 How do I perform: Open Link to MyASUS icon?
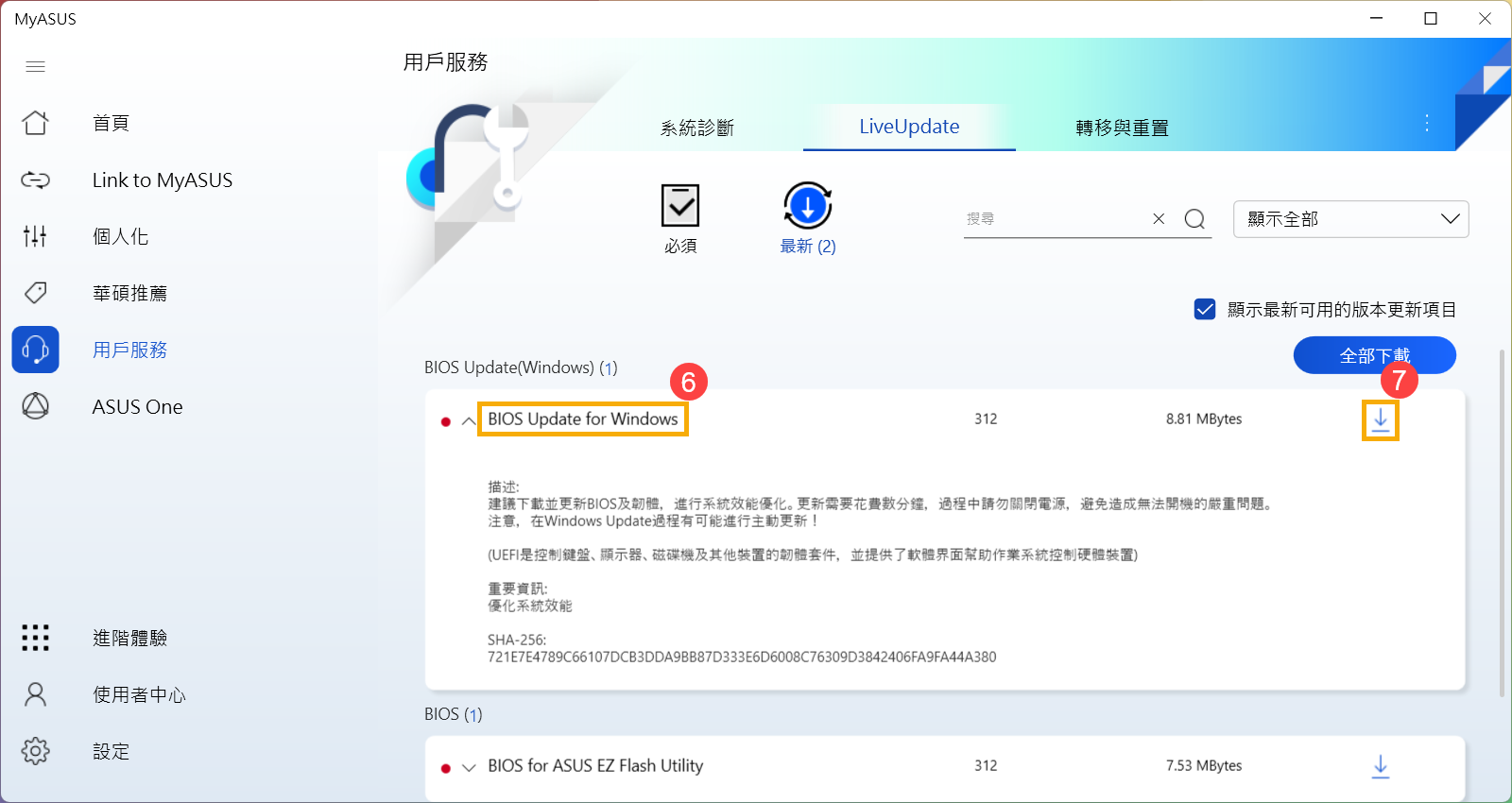[x=36, y=179]
